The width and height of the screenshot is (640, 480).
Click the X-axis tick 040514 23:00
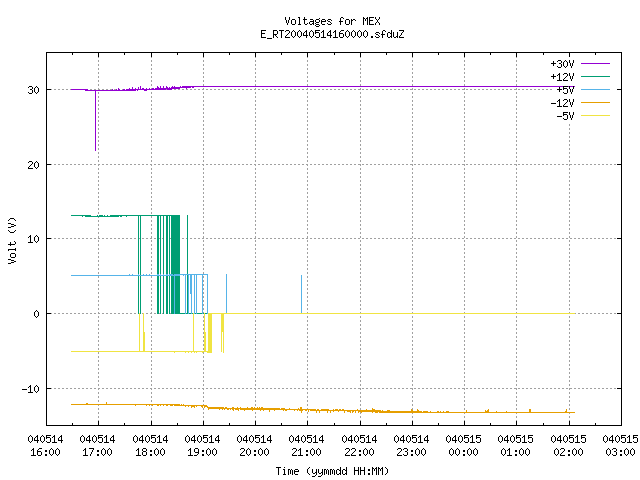[411, 446]
